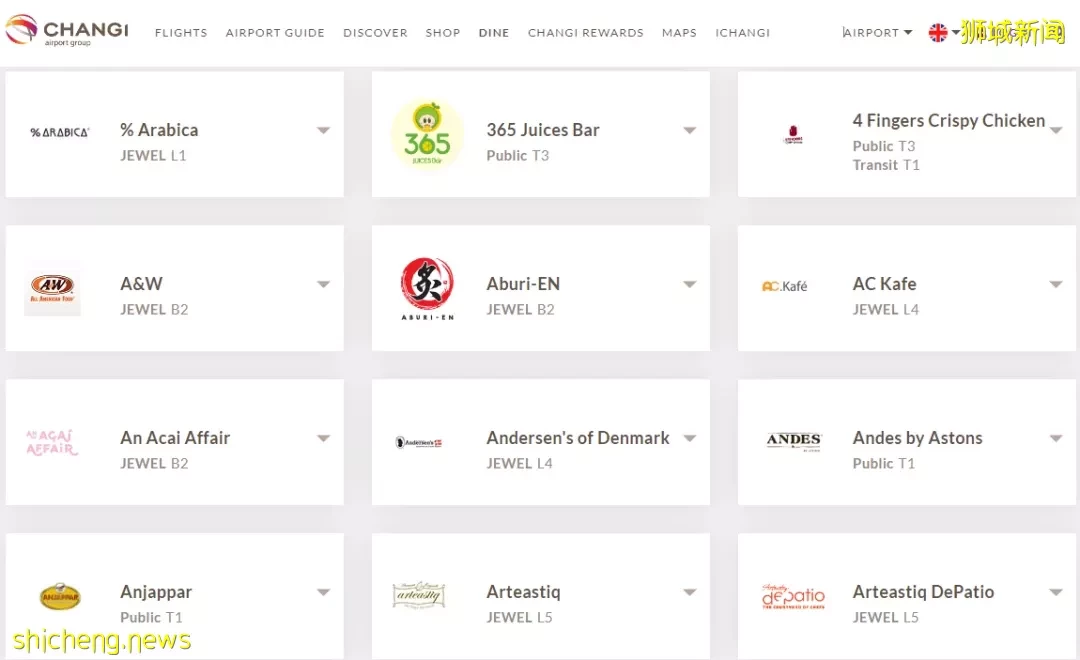Select the 365 Juices Bar logo

[427, 134]
